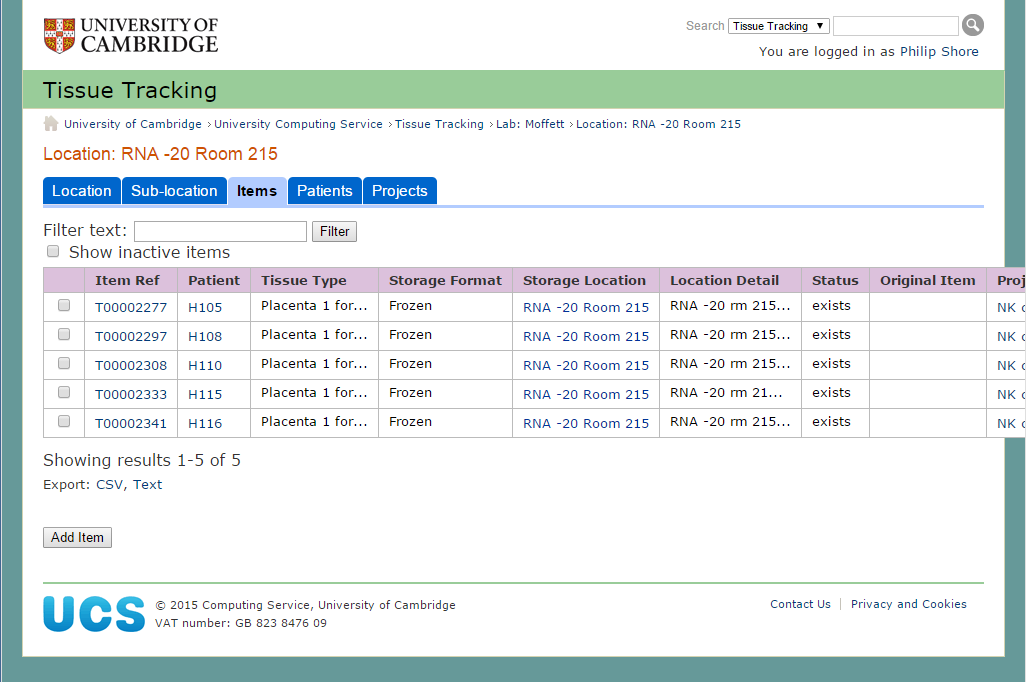Image resolution: width=1026 pixels, height=682 pixels.
Task: Select the Items tab
Action: click(x=257, y=191)
